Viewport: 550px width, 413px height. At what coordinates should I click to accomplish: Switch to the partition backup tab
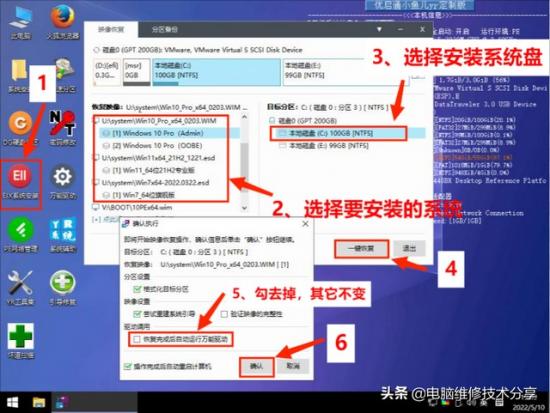[165, 29]
